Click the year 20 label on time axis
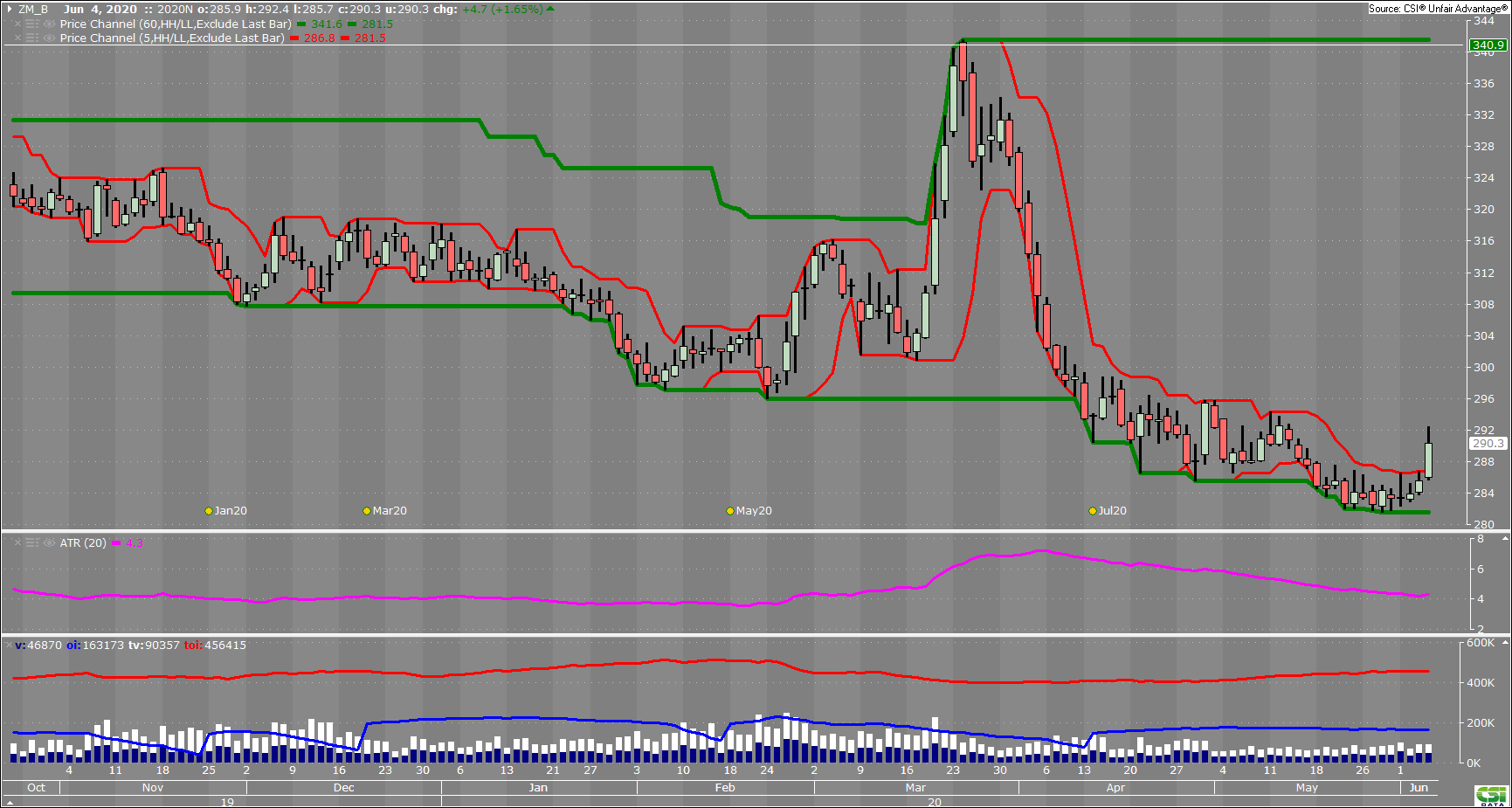Screen dimensions: 1512x808 (935, 802)
